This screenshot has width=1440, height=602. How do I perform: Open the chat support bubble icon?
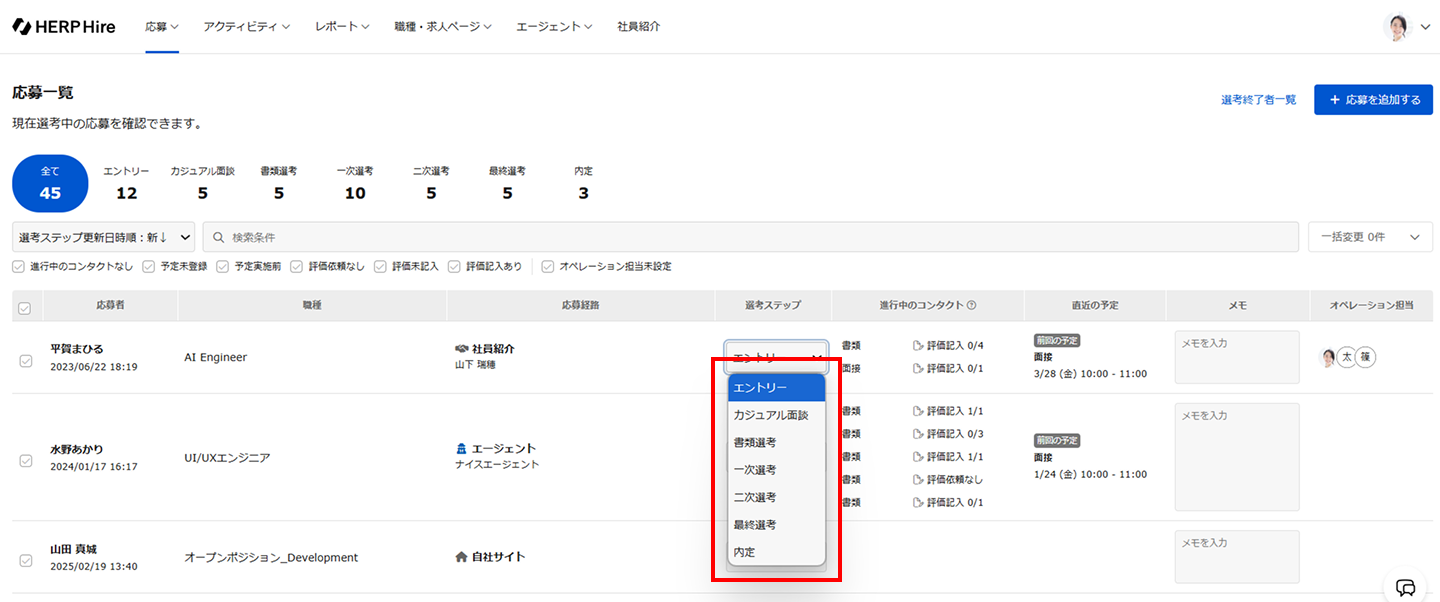point(1406,587)
